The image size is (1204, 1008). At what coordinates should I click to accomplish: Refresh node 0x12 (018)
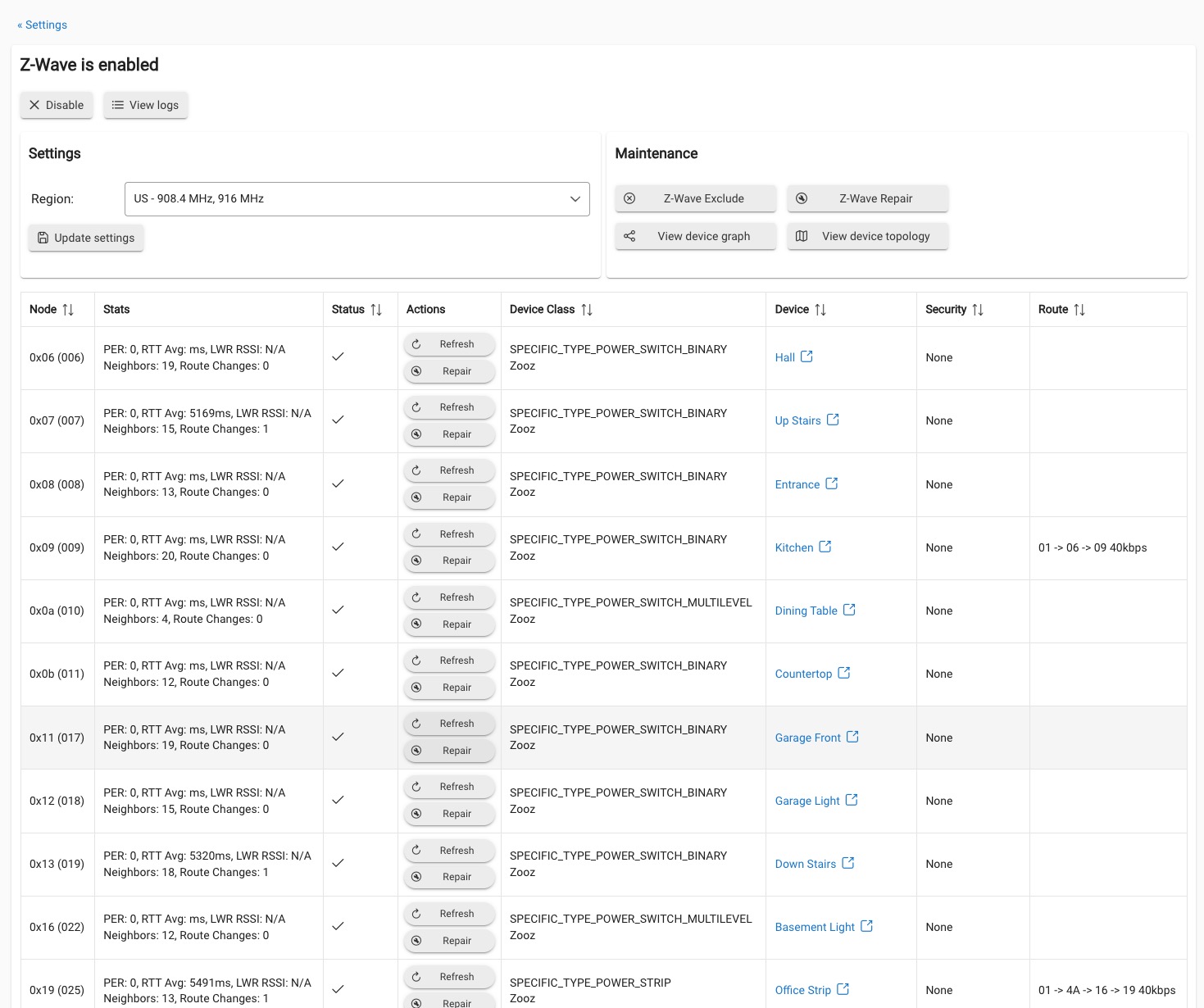click(450, 787)
